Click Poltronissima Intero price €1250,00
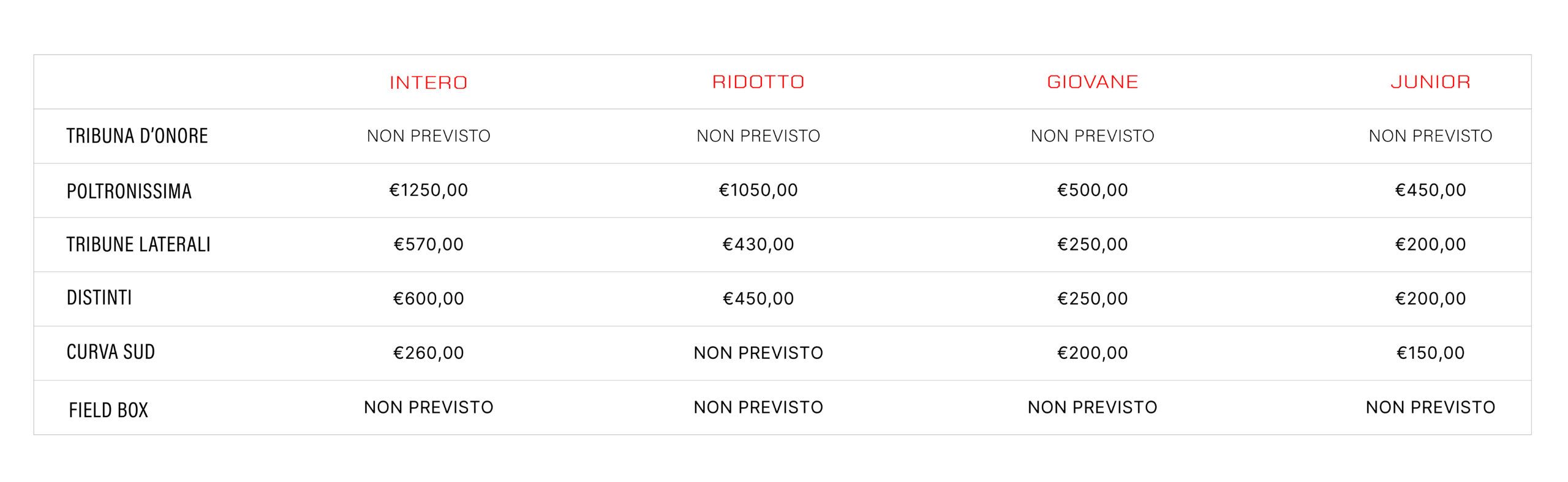The width and height of the screenshot is (1568, 482). click(x=428, y=190)
